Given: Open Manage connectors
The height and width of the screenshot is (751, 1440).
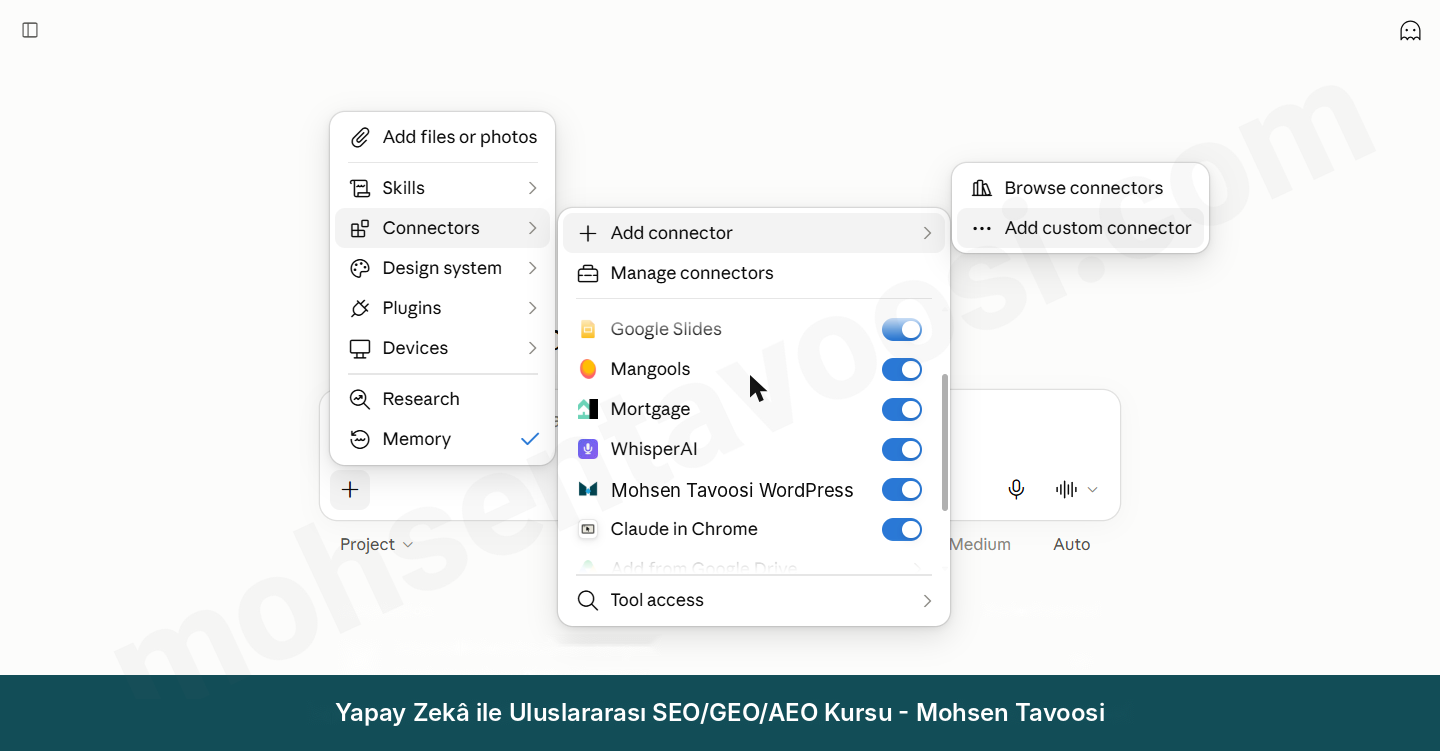Looking at the screenshot, I should [x=754, y=273].
